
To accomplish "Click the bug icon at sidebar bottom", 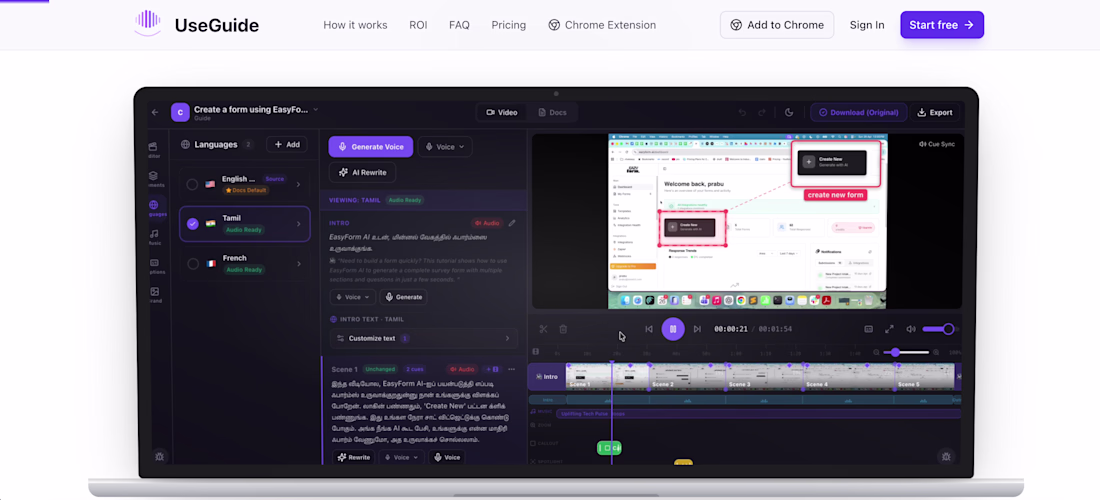I will (x=160, y=456).
